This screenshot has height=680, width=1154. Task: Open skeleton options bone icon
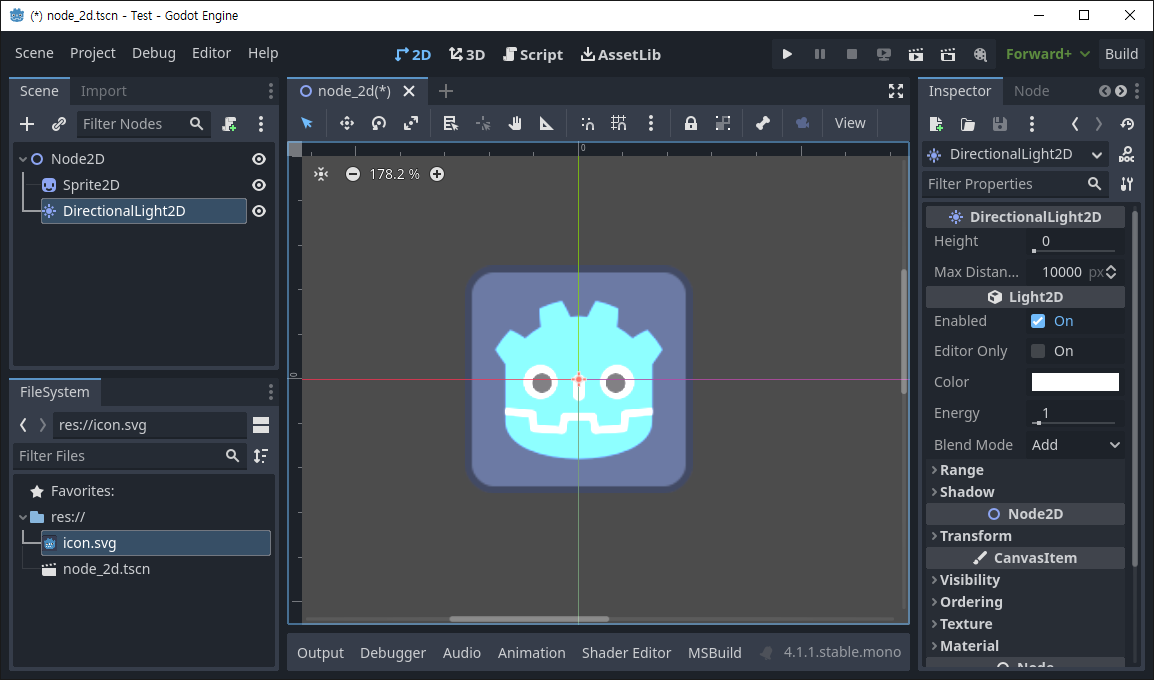pos(762,123)
